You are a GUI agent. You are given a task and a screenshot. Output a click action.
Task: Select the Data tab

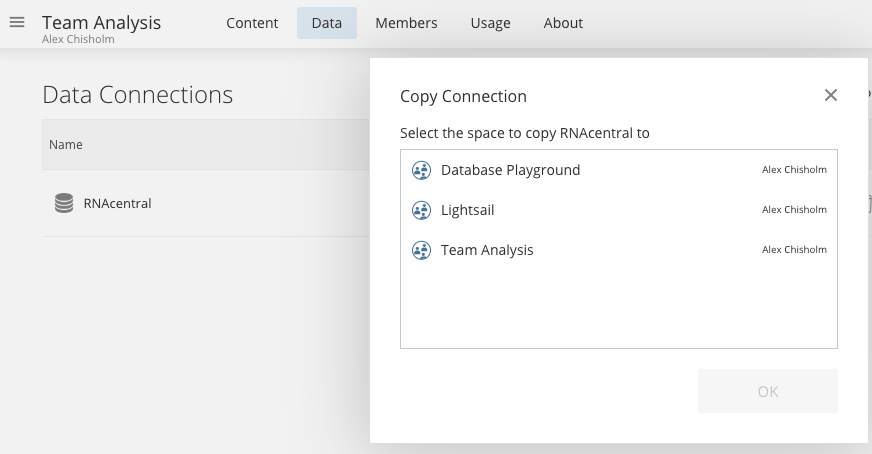327,23
